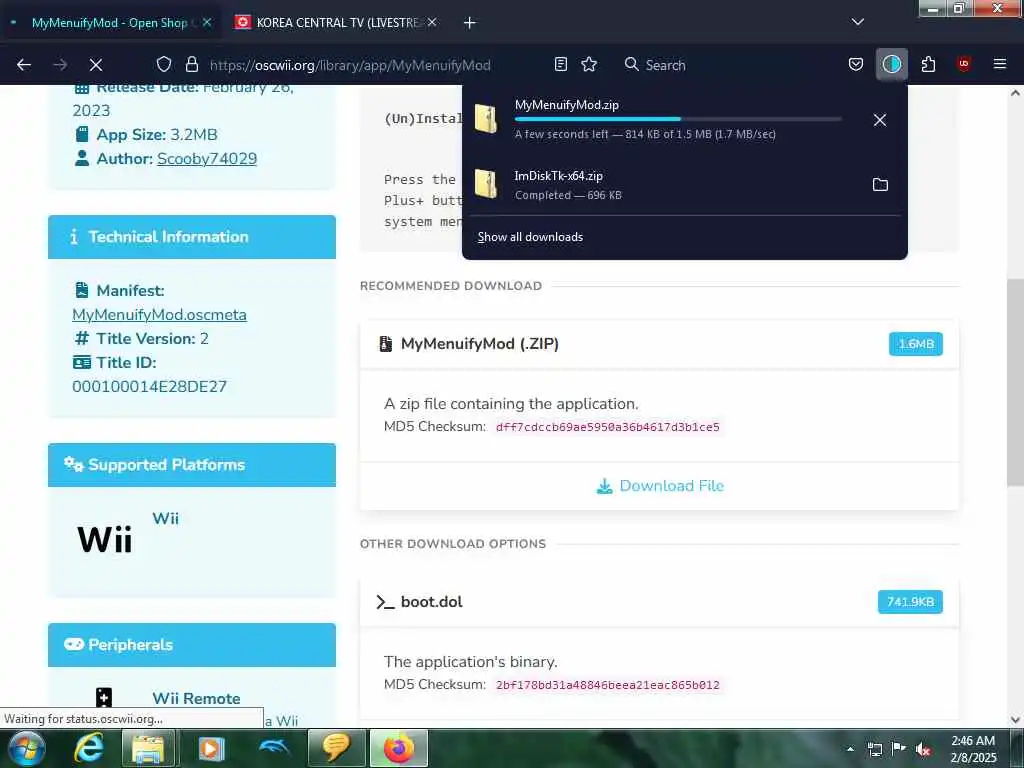Click the 741.9KB size badge
1024x768 pixels.
point(910,602)
